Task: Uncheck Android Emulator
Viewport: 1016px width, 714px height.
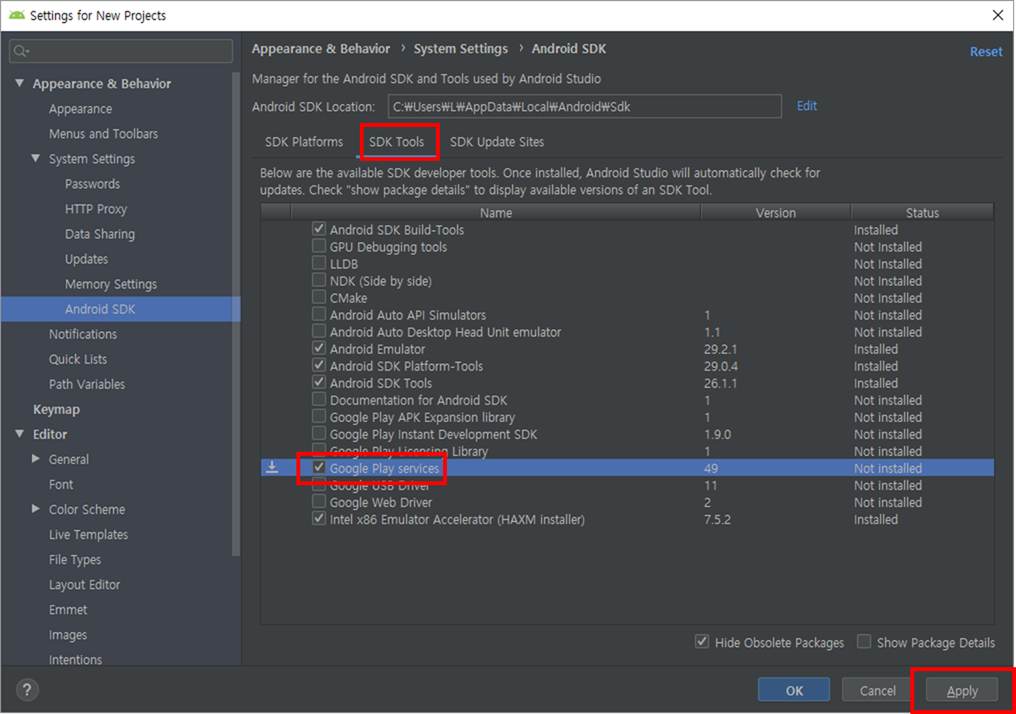Action: [x=319, y=348]
